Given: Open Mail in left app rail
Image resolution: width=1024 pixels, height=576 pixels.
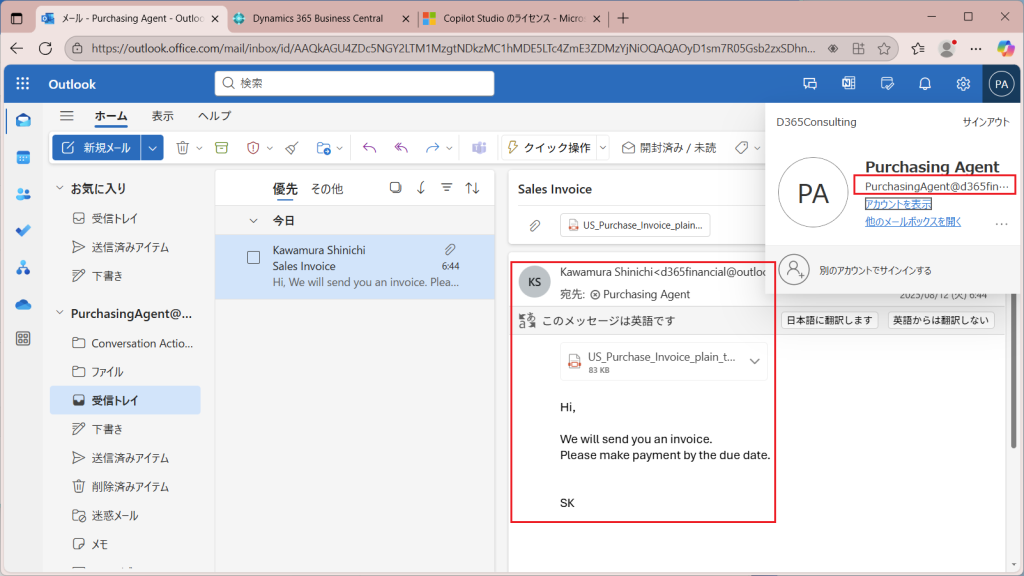Looking at the screenshot, I should click(x=24, y=121).
